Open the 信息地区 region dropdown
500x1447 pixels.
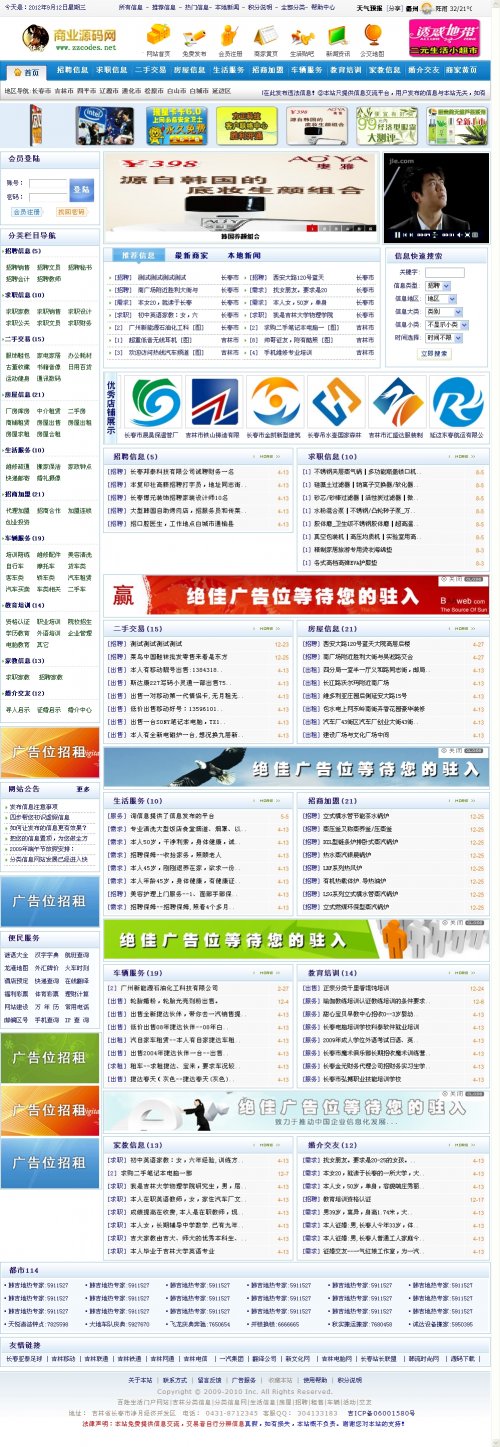click(x=440, y=298)
